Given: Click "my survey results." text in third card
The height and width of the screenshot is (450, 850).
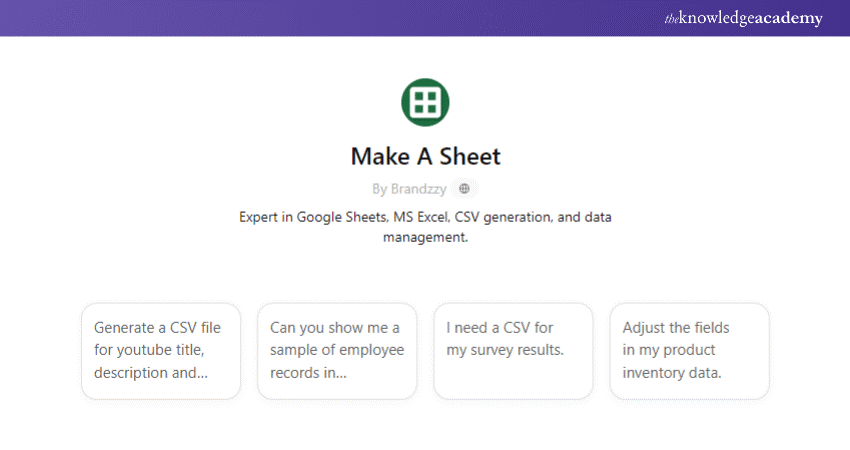Looking at the screenshot, I should pos(505,350).
